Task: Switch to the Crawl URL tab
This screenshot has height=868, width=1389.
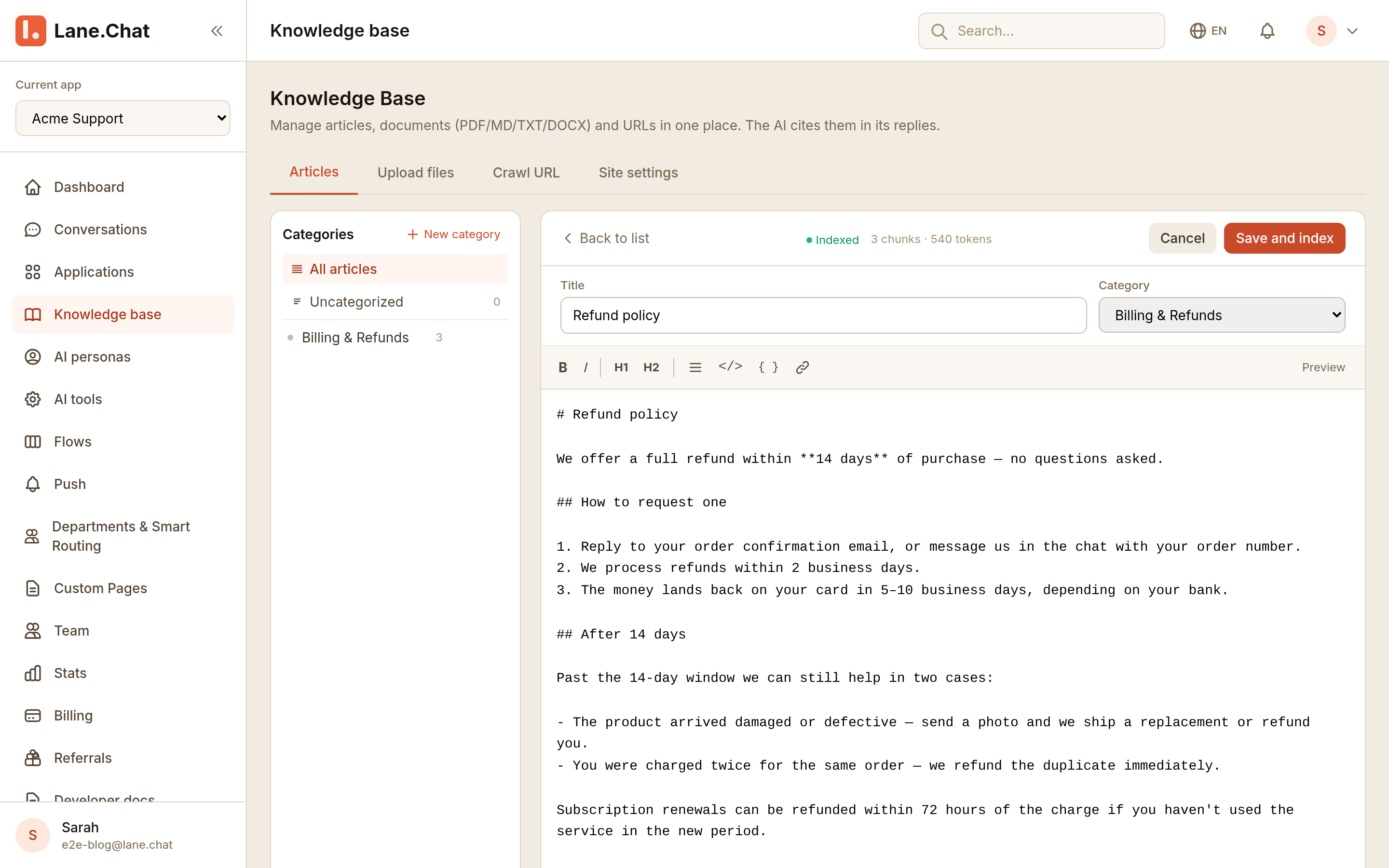Action: pos(526,173)
